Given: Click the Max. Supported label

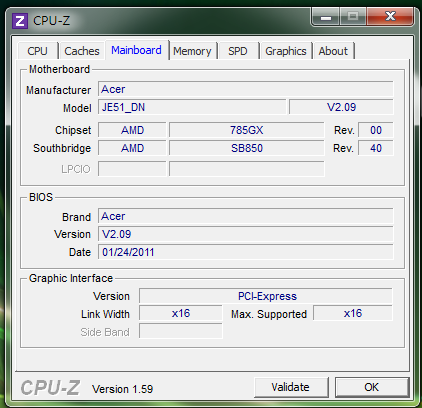Looking at the screenshot, I should [x=269, y=314].
